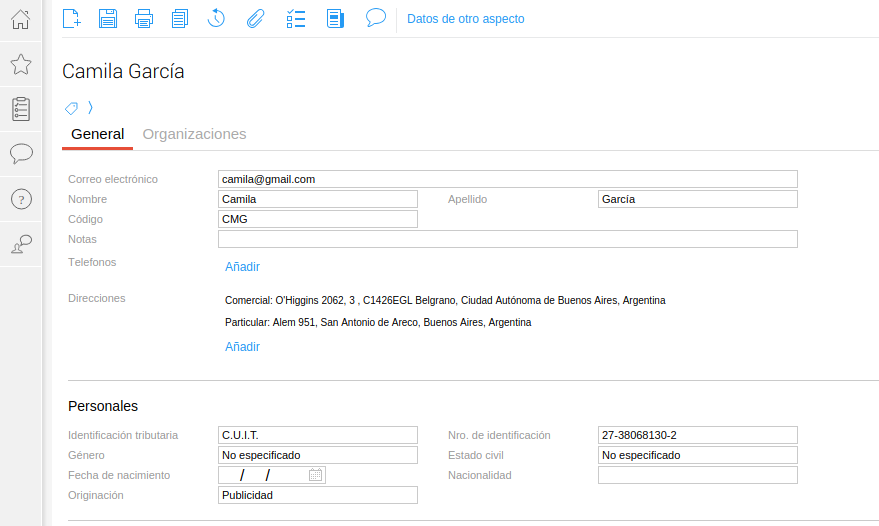Print the contact with printer icon

coord(144,19)
